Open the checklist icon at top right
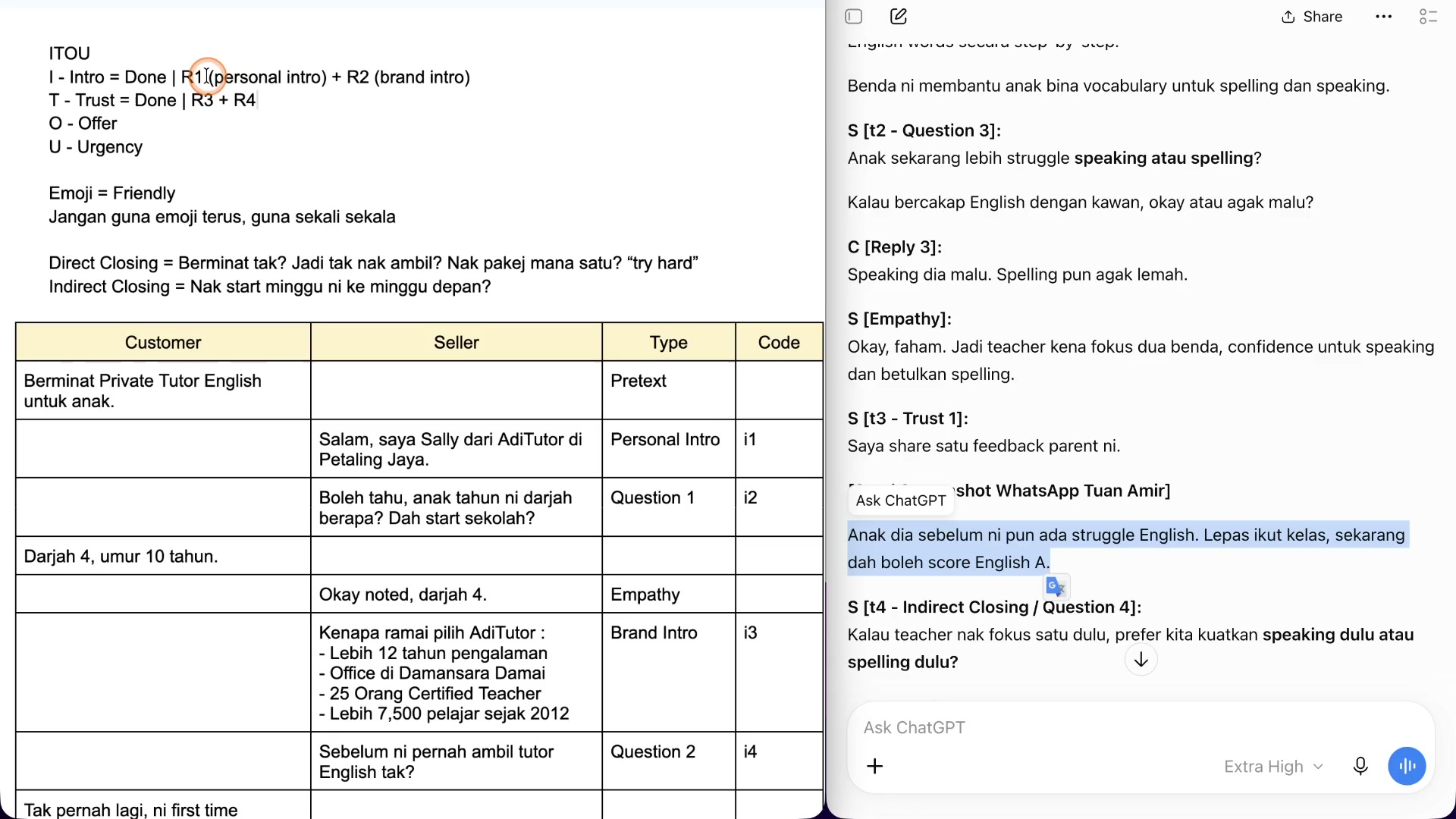 [x=1428, y=17]
